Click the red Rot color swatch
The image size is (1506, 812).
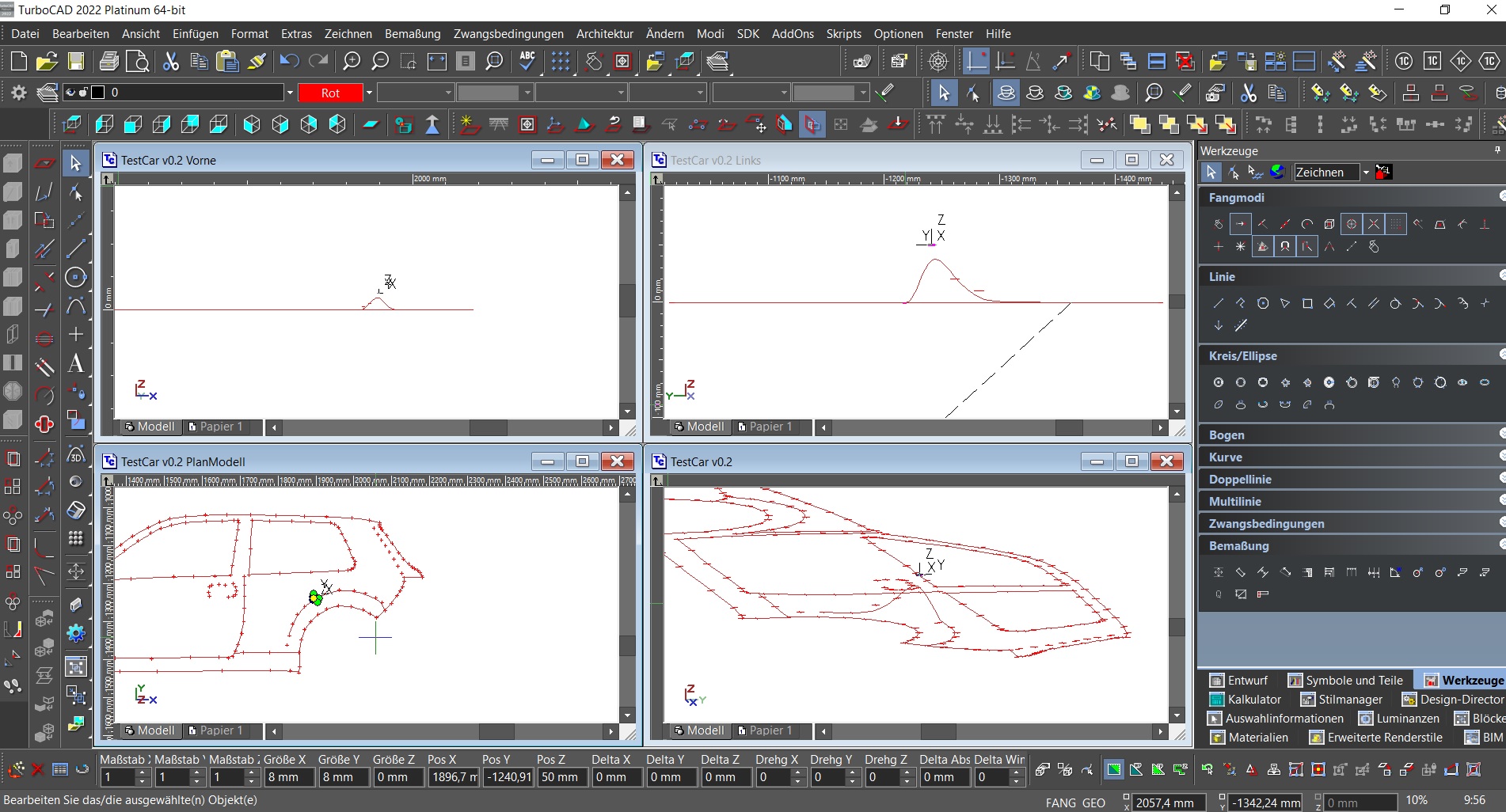point(330,93)
